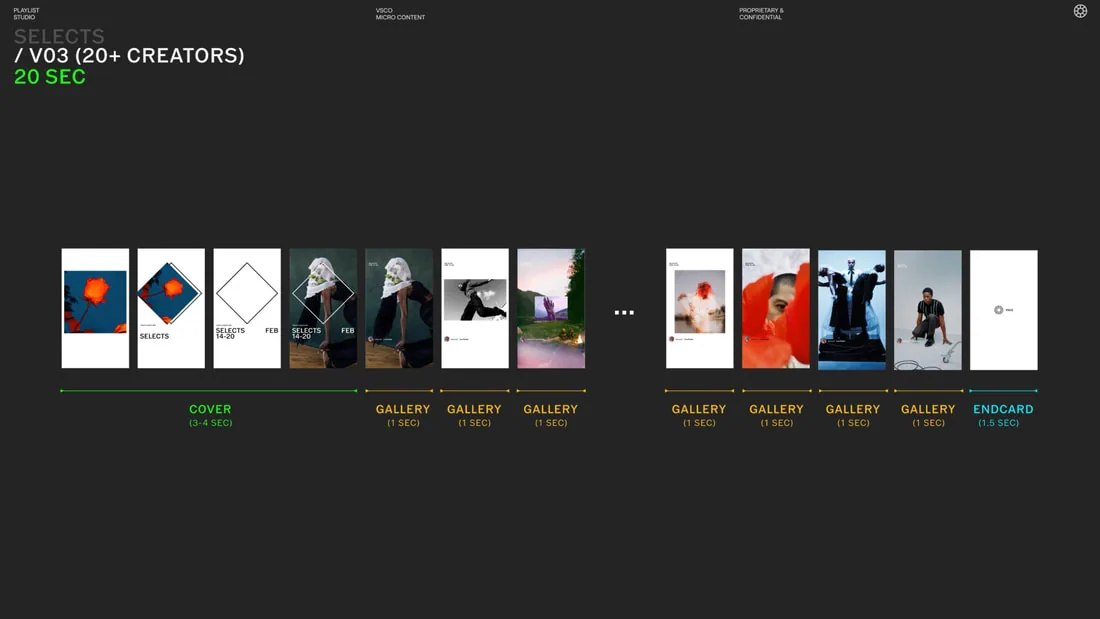Click the green COVER label
Screen dimensions: 1100x619
click(x=210, y=409)
